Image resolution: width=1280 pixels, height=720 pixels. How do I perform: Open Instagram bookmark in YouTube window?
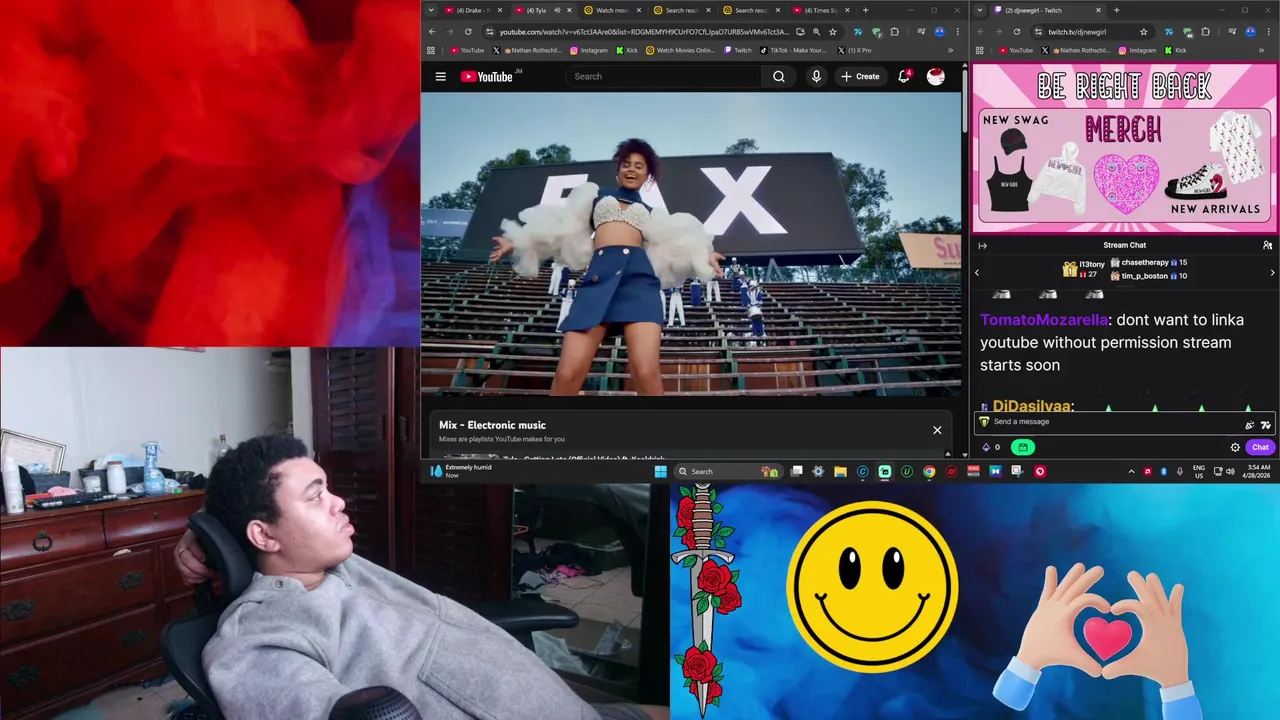click(x=589, y=50)
